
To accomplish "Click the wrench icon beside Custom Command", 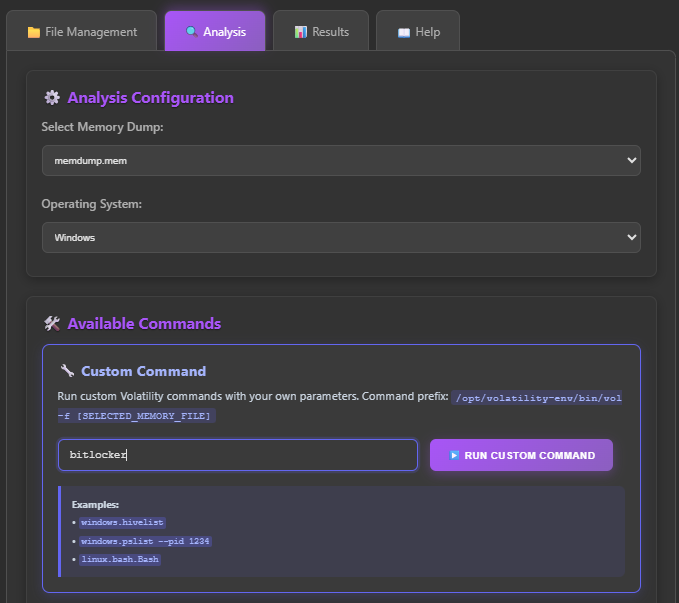I will tap(67, 371).
